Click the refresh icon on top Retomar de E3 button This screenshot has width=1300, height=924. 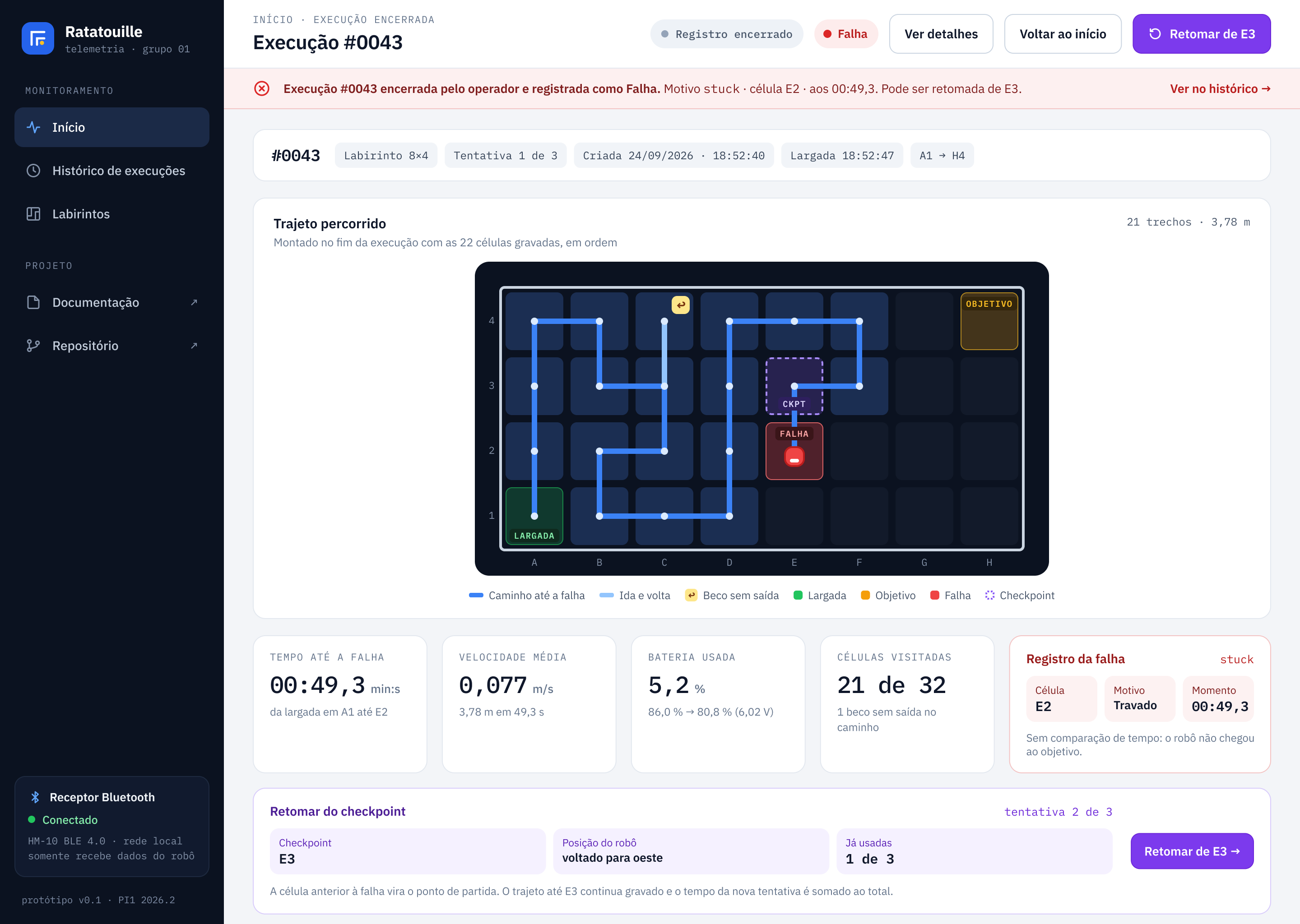[x=1155, y=34]
